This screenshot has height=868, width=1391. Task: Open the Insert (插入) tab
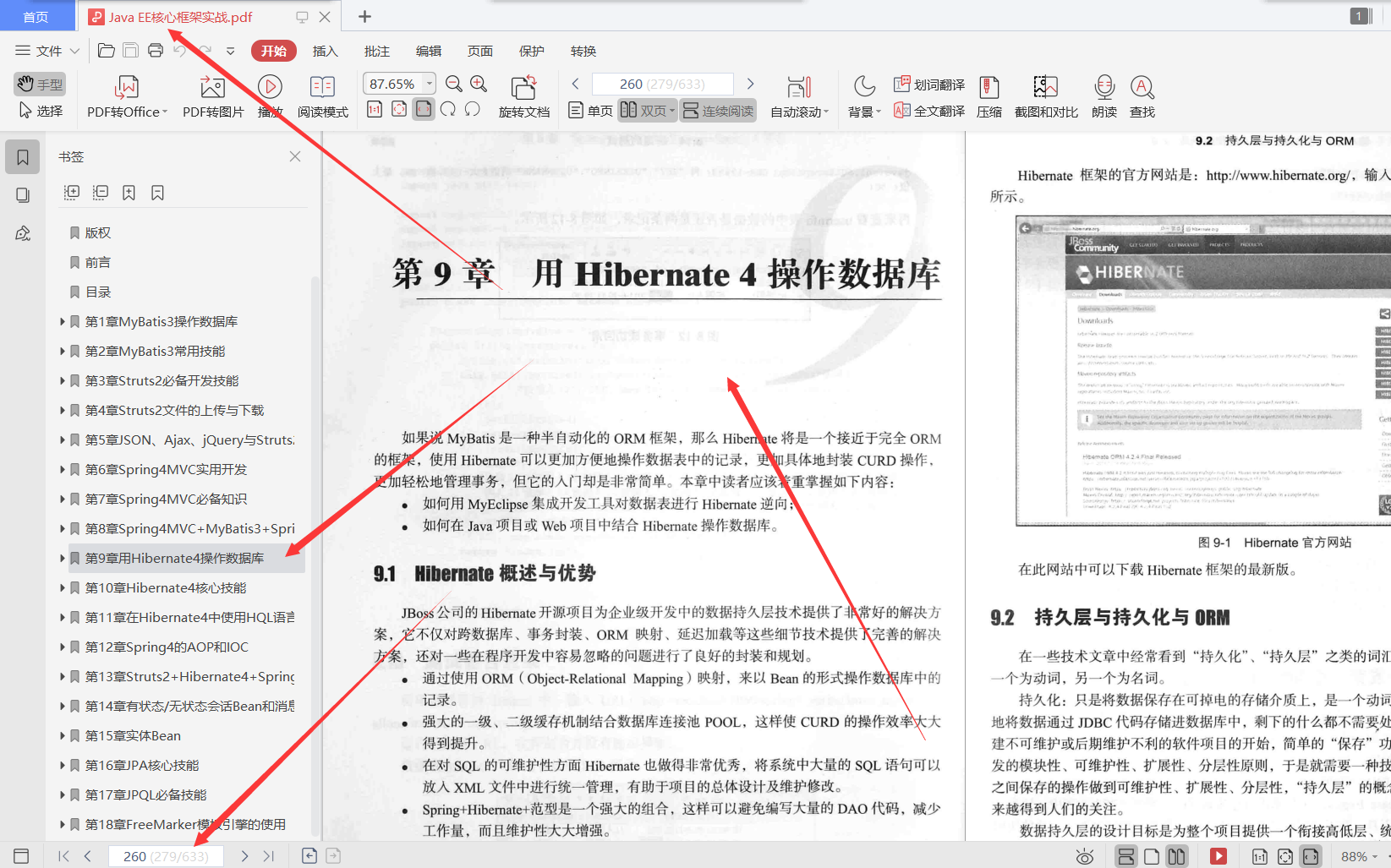[x=326, y=51]
